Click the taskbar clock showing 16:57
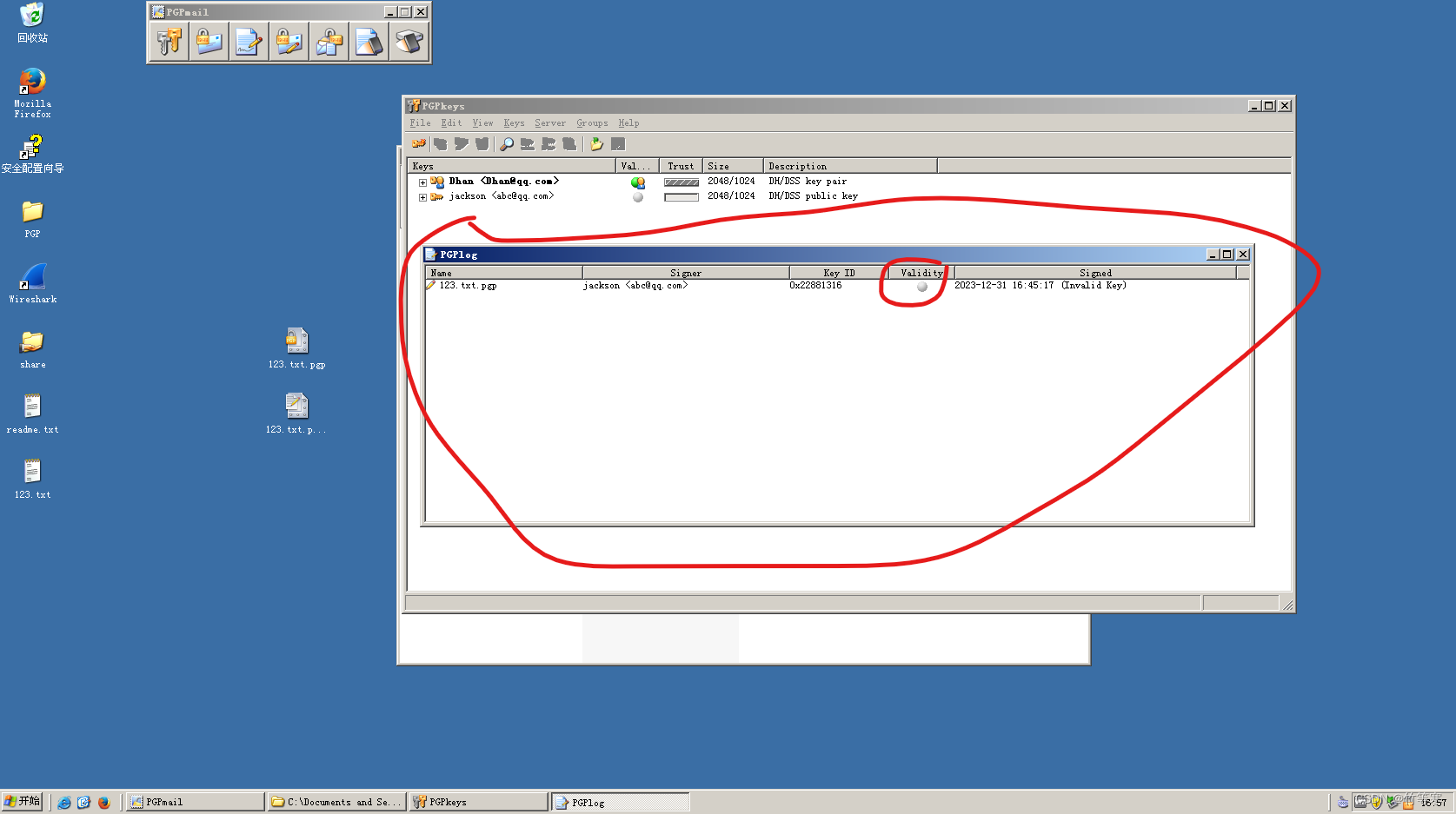 1433,803
